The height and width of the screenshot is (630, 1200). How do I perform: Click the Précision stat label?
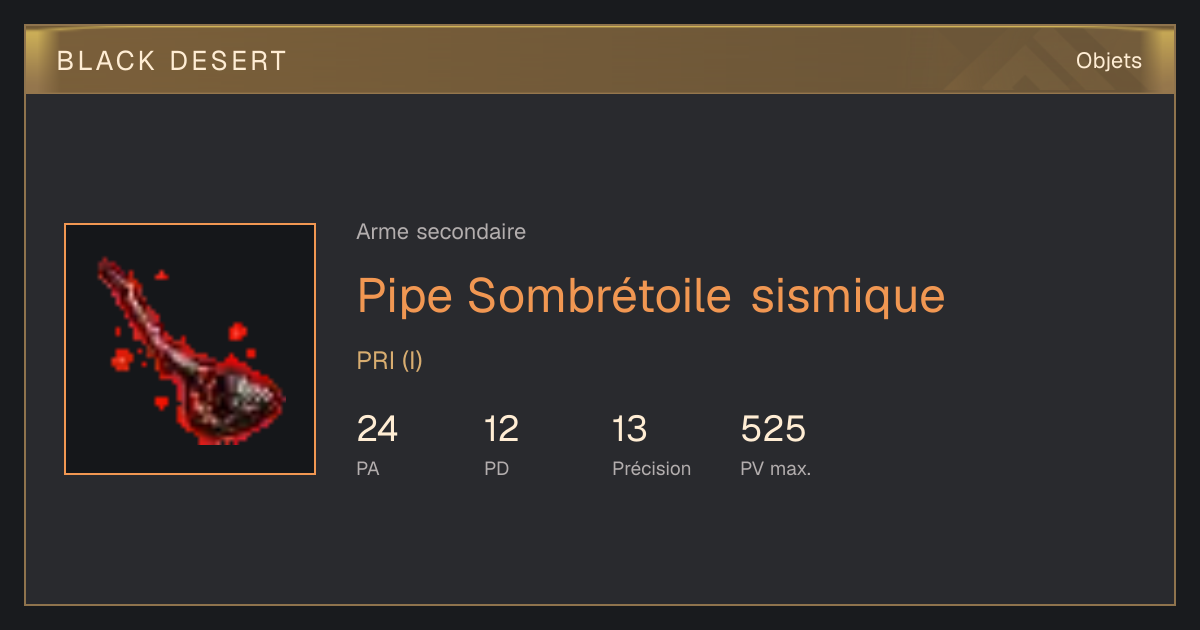point(651,468)
